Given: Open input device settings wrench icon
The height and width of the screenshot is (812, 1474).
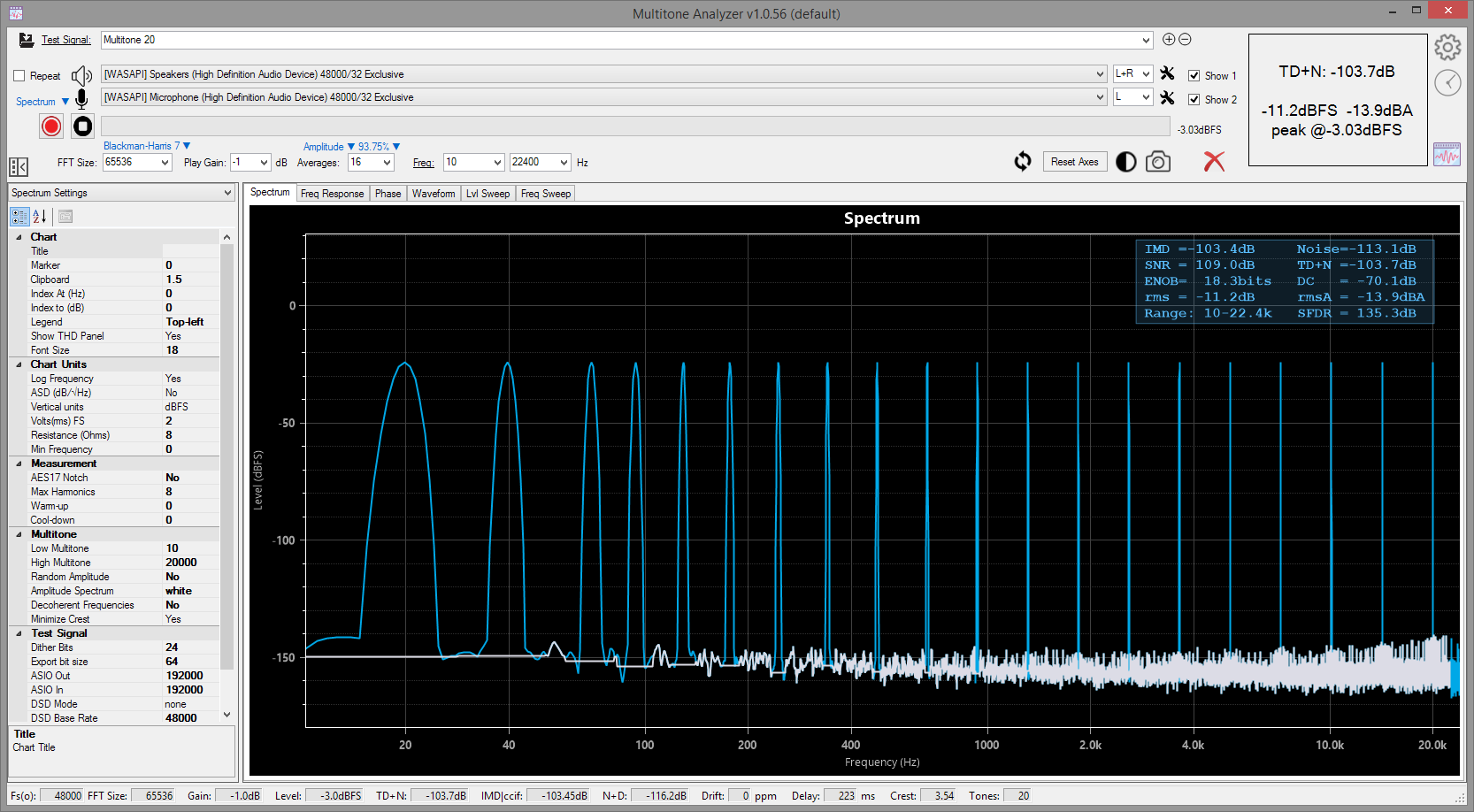Looking at the screenshot, I should 1168,97.
